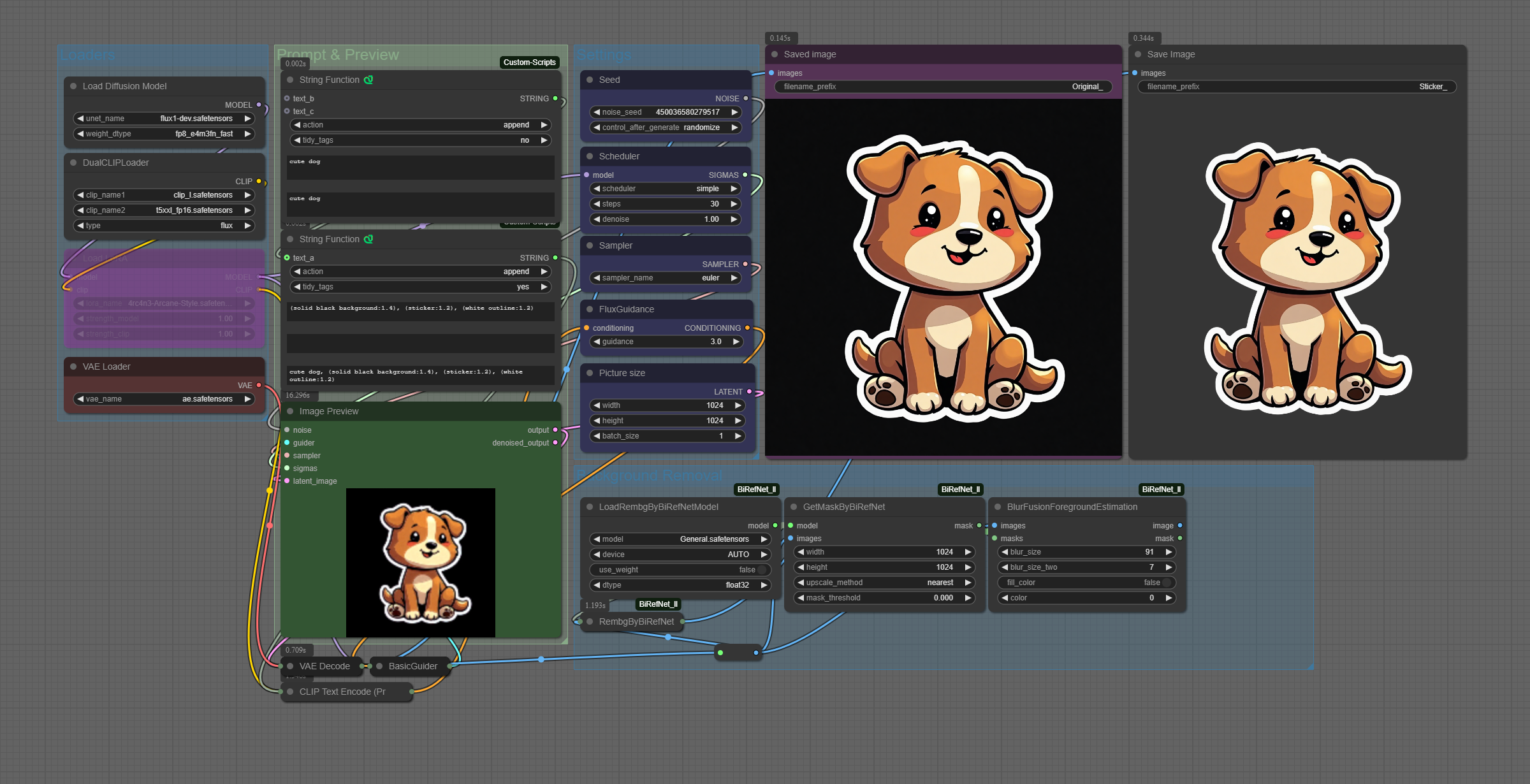Click BiRefNet_II badge on BlurFusionForegroundEstimation node
This screenshot has width=1530, height=784.
1161,490
